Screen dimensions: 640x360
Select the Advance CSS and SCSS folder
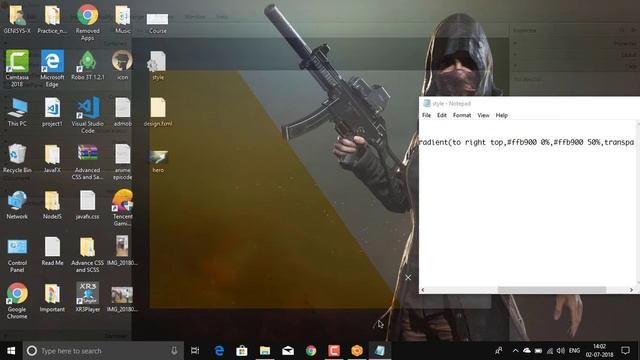click(87, 254)
